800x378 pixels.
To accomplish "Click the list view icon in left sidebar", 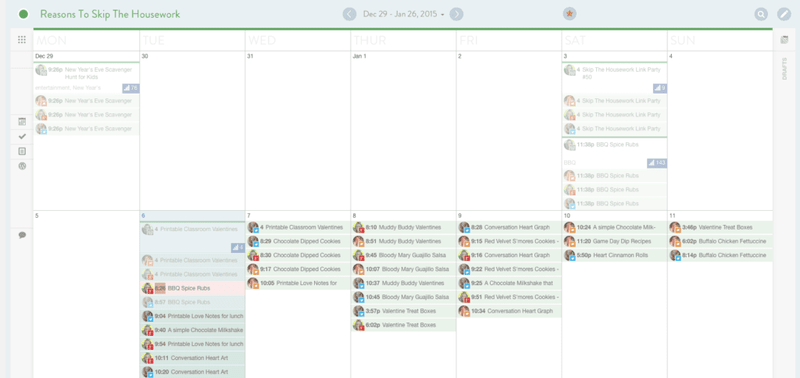I will pos(22,151).
